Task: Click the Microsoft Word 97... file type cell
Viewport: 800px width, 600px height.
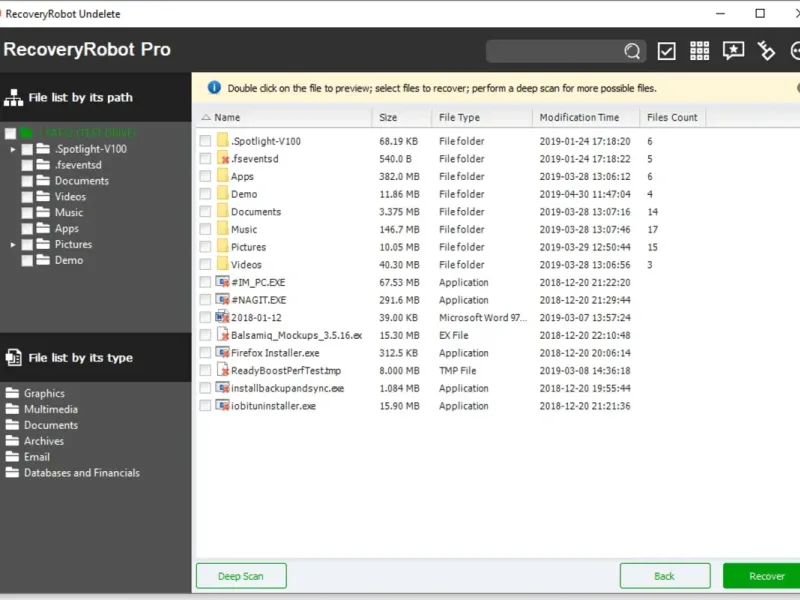Action: pyautogui.click(x=483, y=317)
